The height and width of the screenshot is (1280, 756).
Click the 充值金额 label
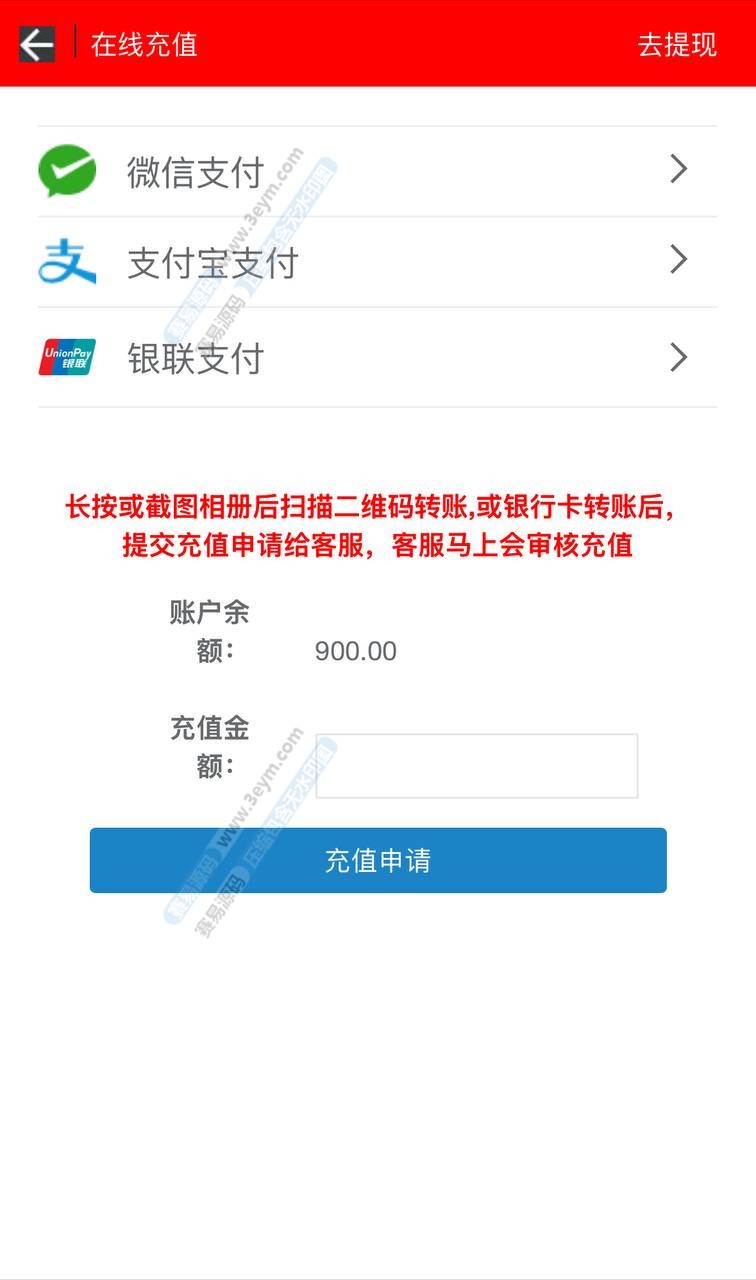click(209, 747)
